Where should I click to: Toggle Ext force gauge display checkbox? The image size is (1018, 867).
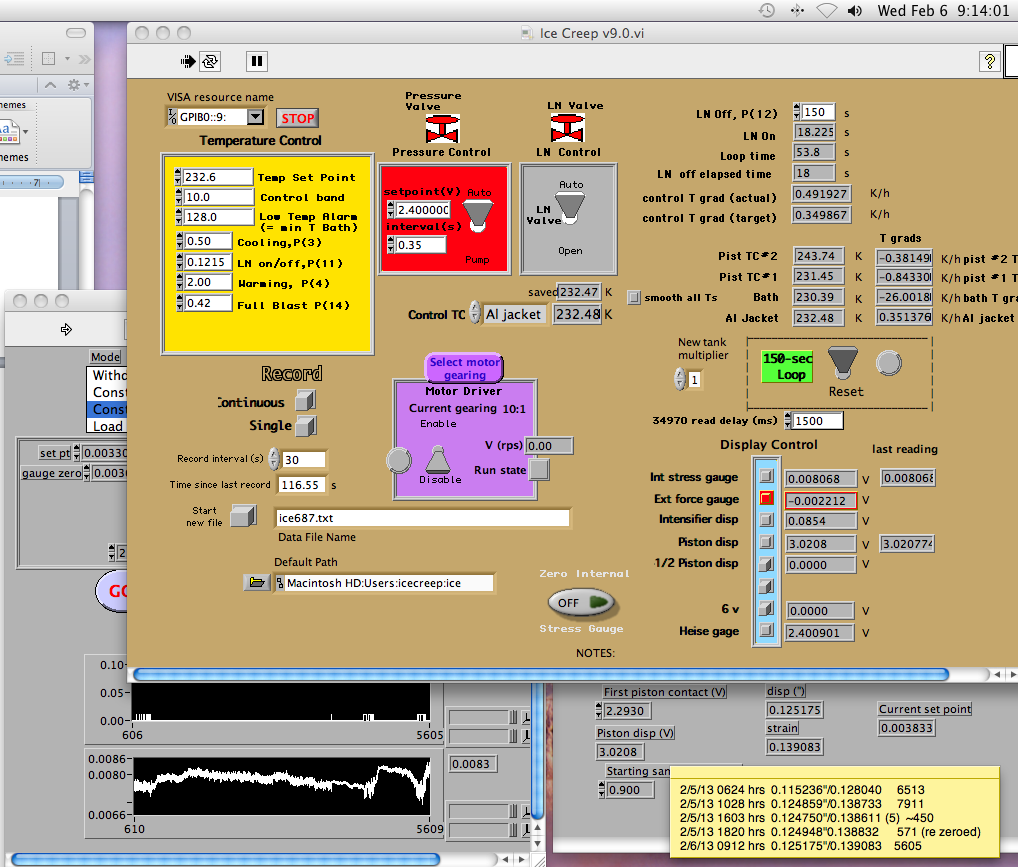767,498
